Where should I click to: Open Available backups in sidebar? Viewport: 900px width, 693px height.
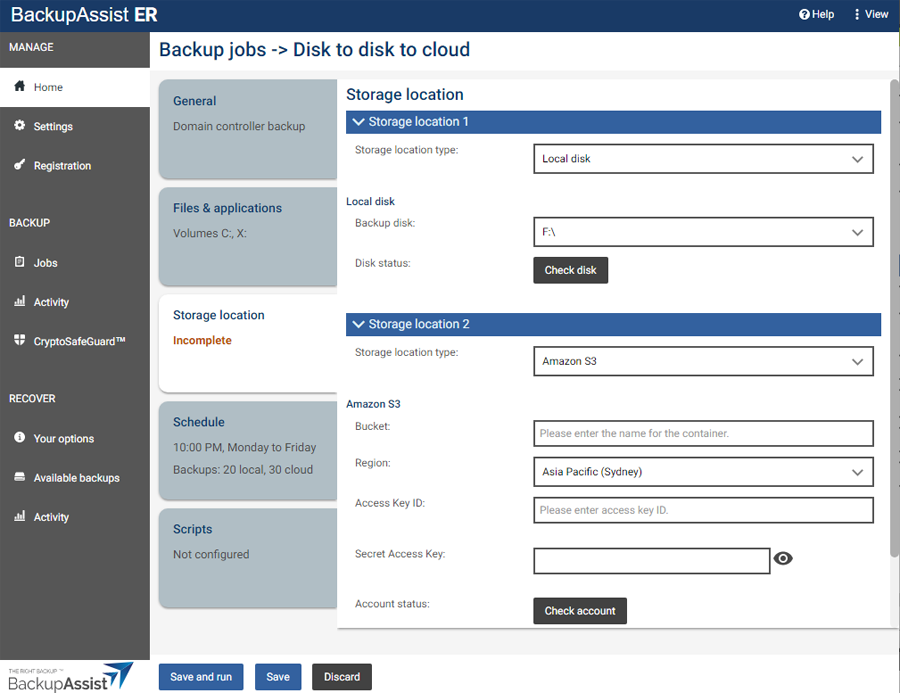coord(75,478)
